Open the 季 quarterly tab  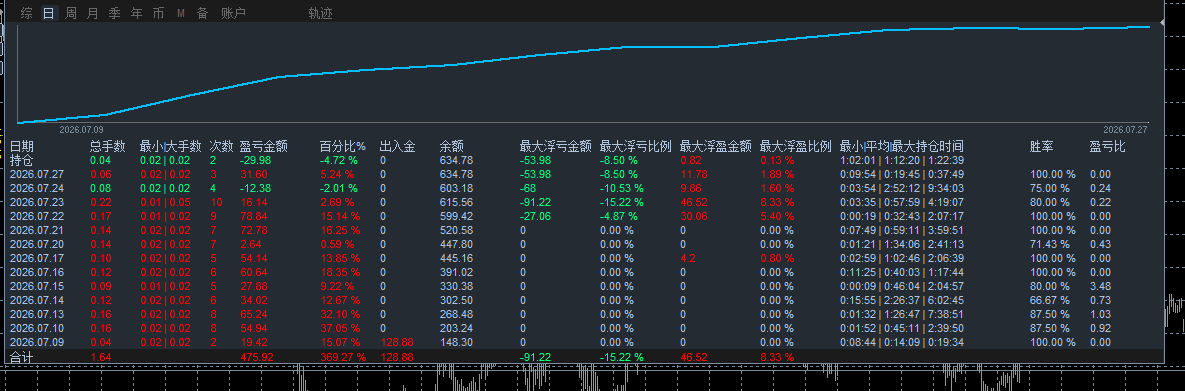coord(114,14)
